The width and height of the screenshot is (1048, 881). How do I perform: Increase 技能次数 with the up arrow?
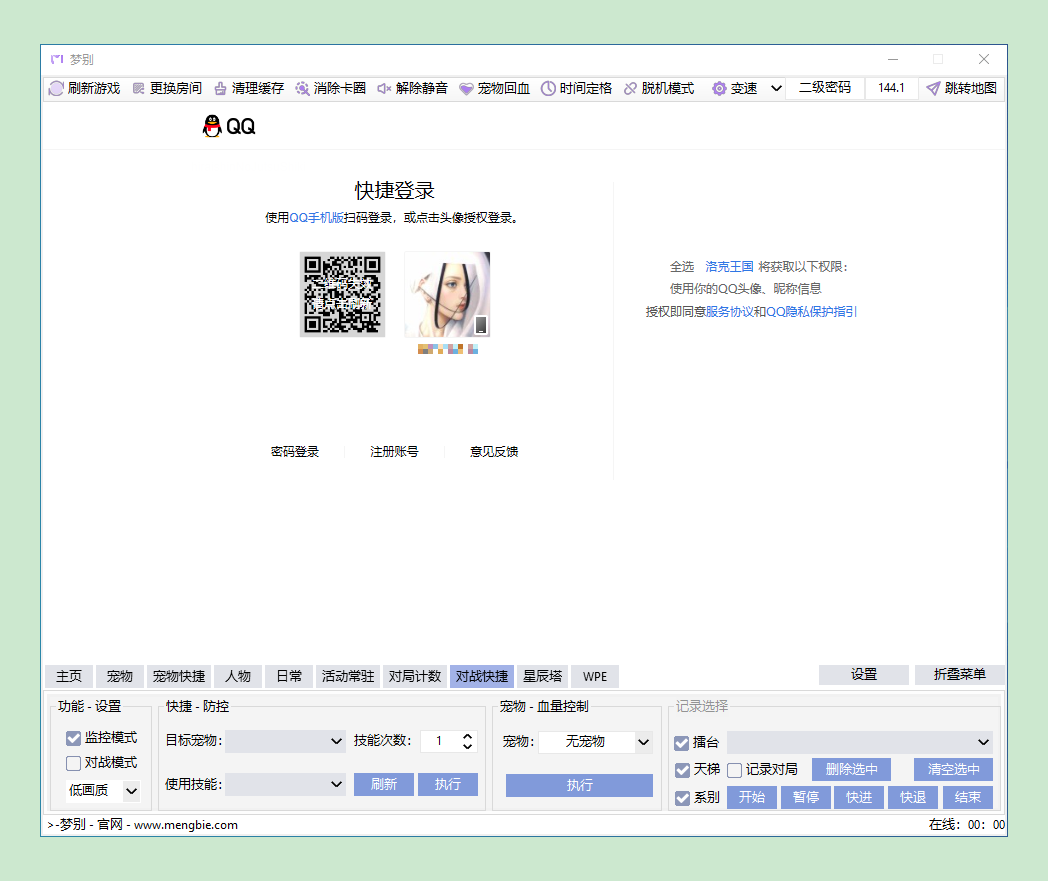tap(467, 737)
